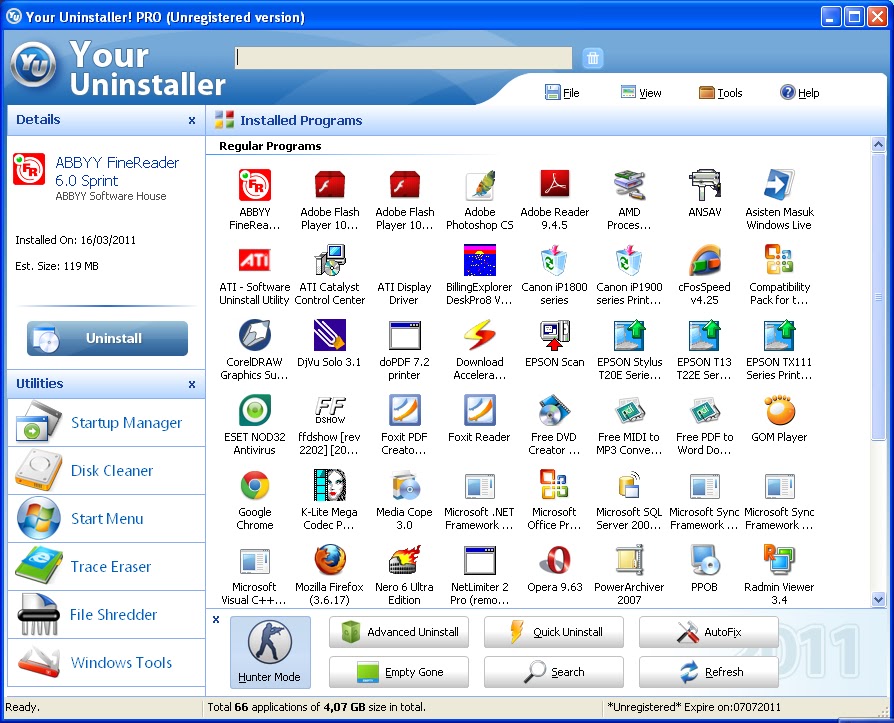Viewport: 894px width, 723px height.
Task: Select Opera 9.63 icon
Action: point(554,560)
